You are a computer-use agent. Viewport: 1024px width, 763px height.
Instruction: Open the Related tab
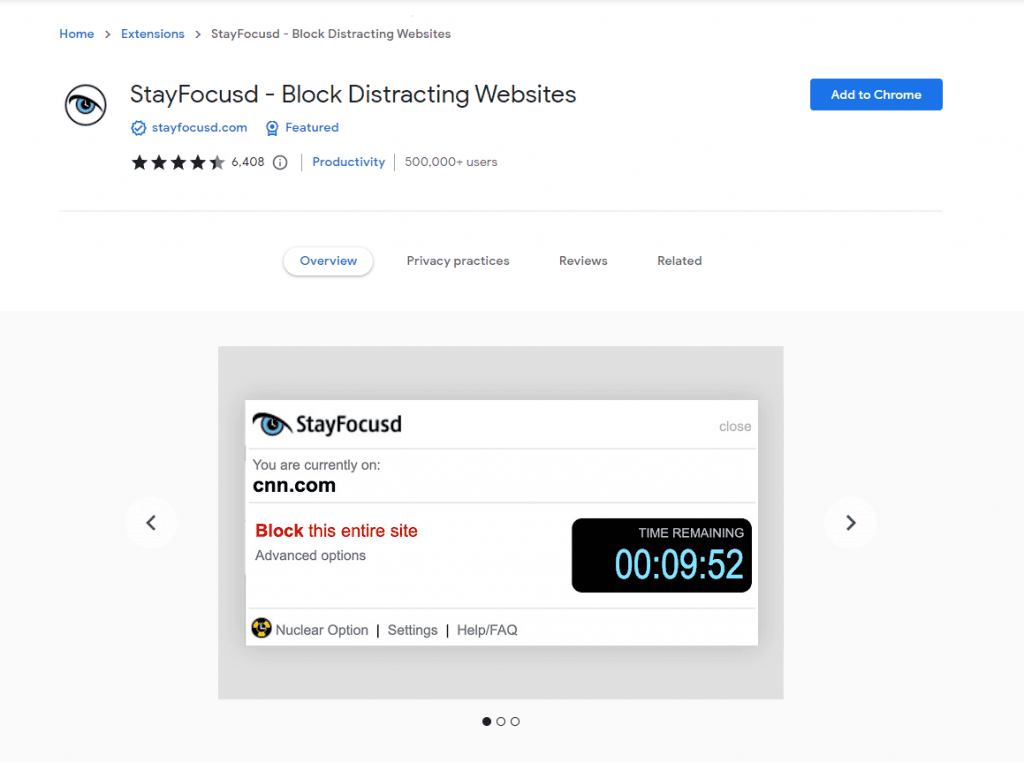(x=679, y=261)
